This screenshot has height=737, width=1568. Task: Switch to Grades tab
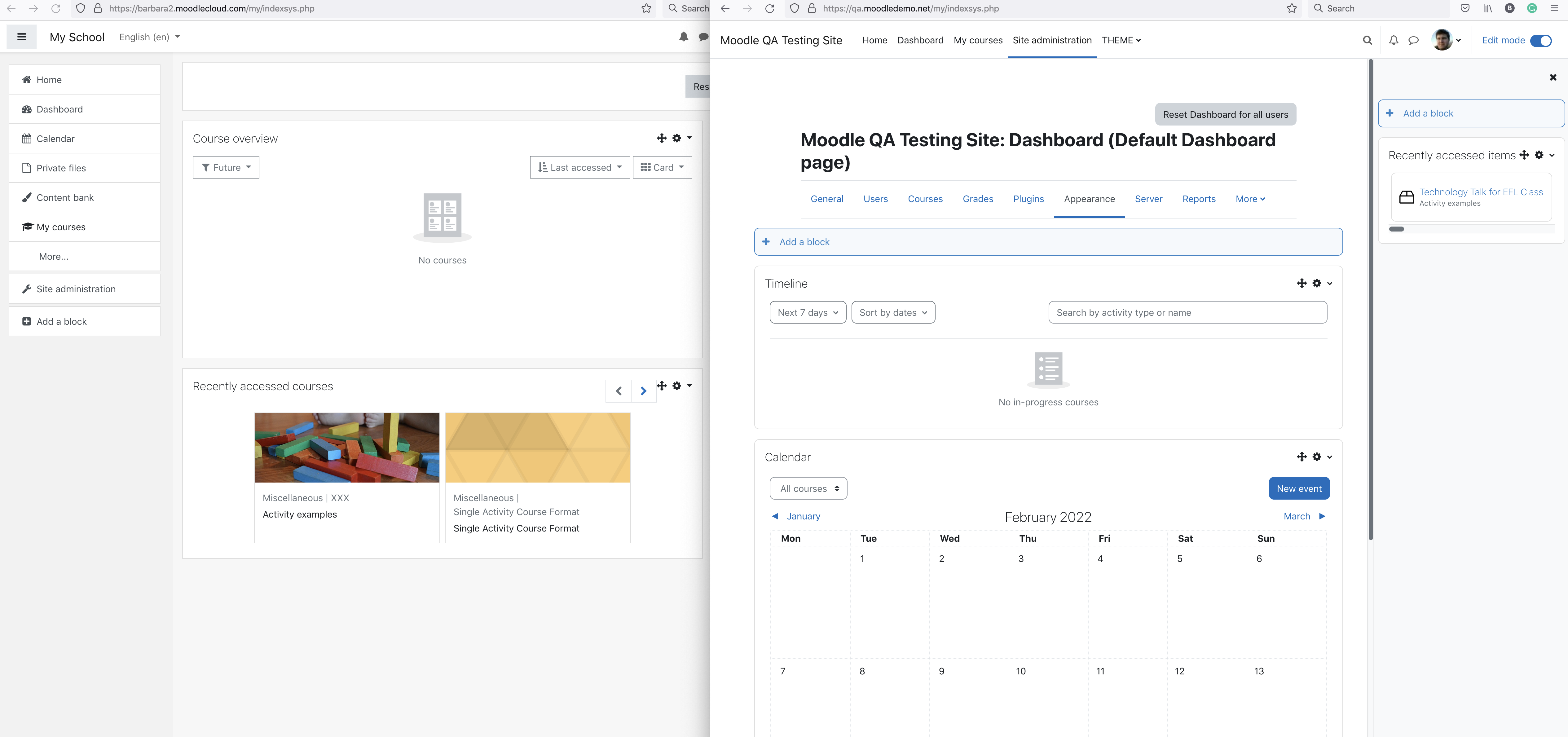pyautogui.click(x=978, y=199)
